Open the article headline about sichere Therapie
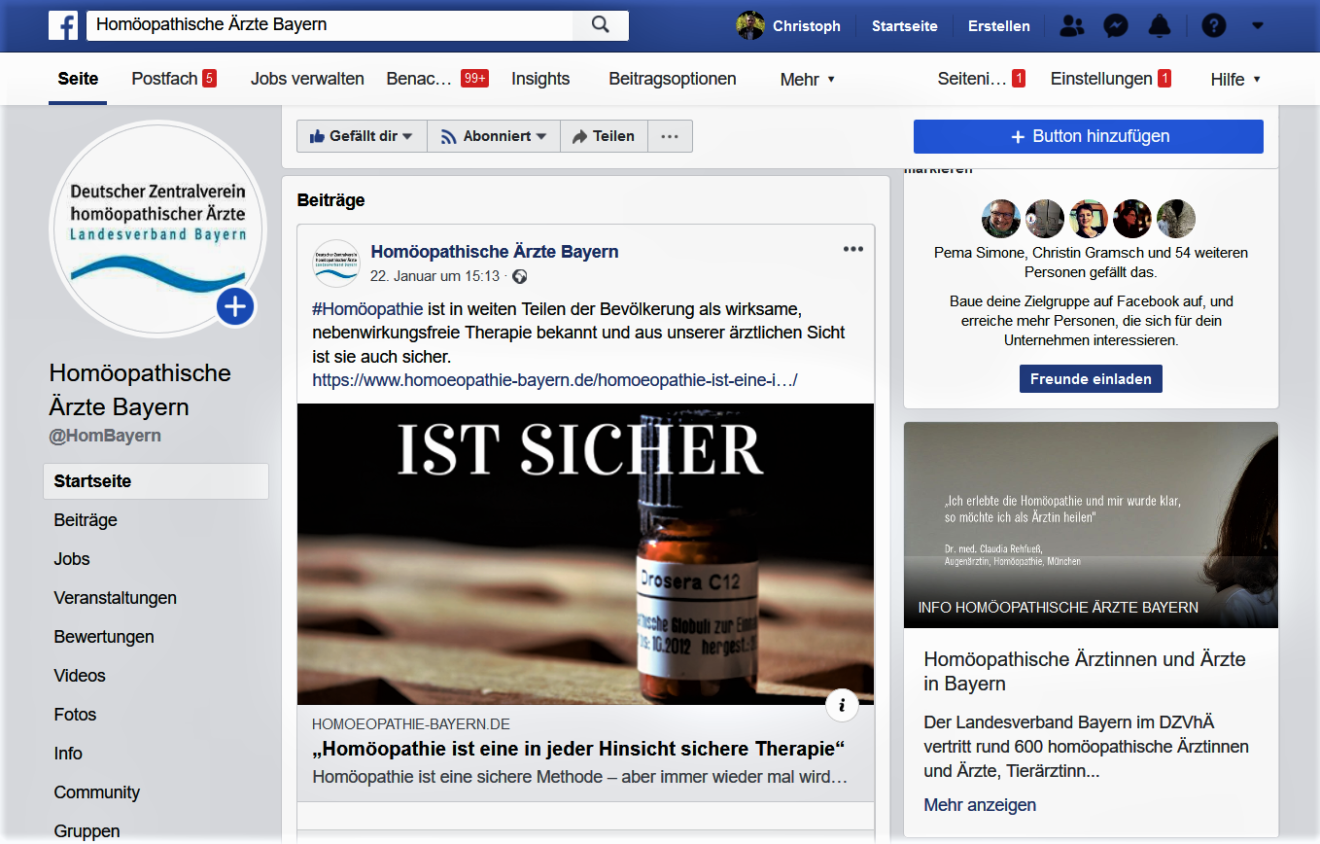Viewport: 1320px width, 844px height. pos(579,749)
